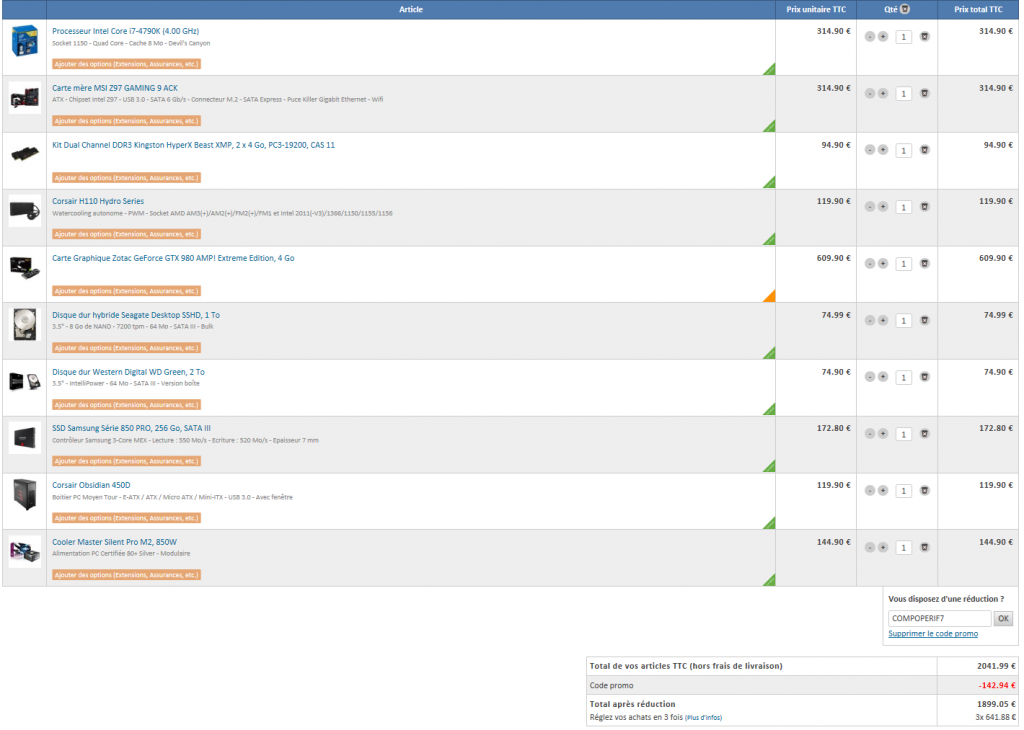Click the Seagate hard drive thumbnail
This screenshot has width=1024, height=730.
coord(25,325)
